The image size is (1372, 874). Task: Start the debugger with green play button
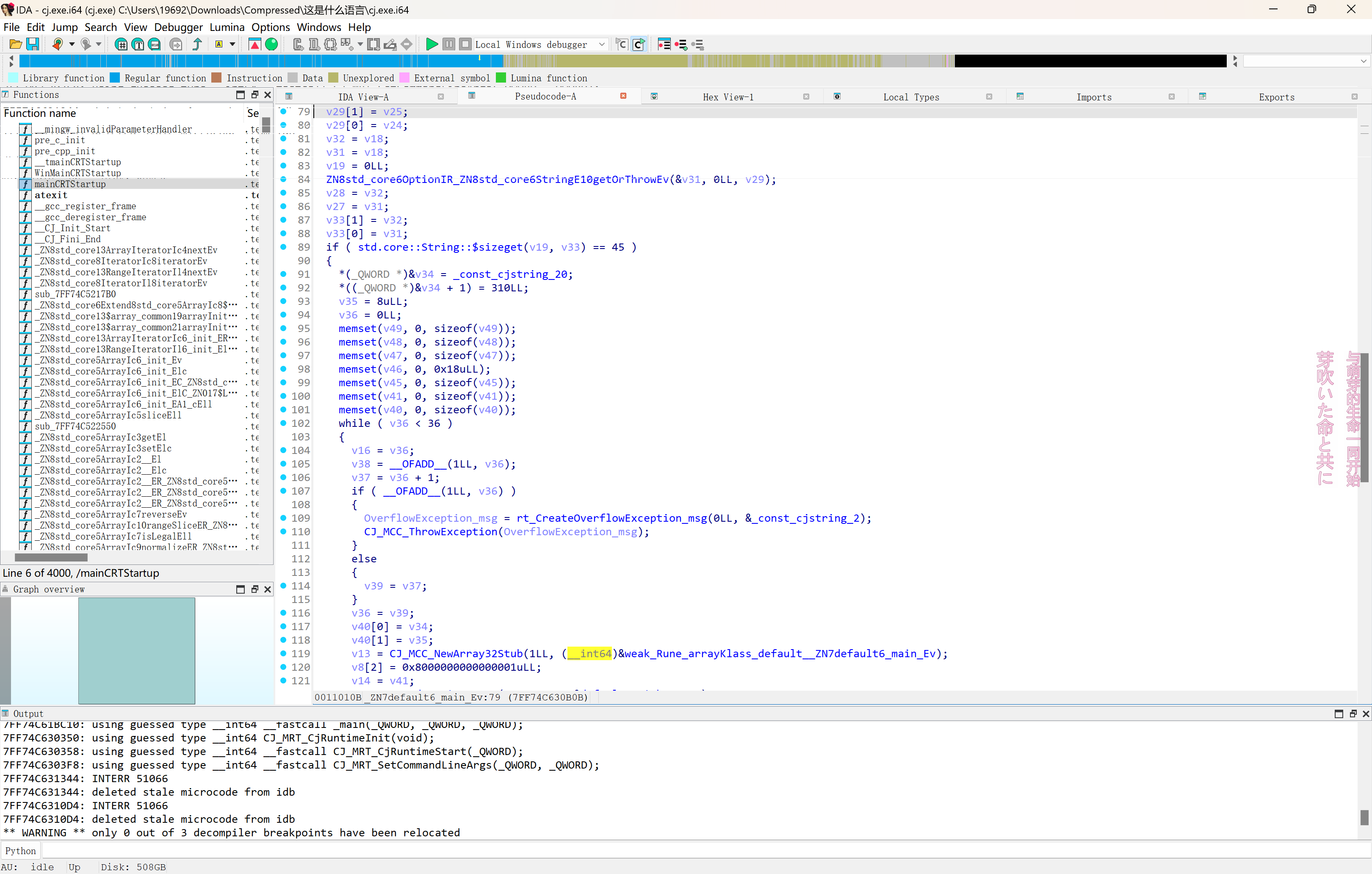[432, 44]
